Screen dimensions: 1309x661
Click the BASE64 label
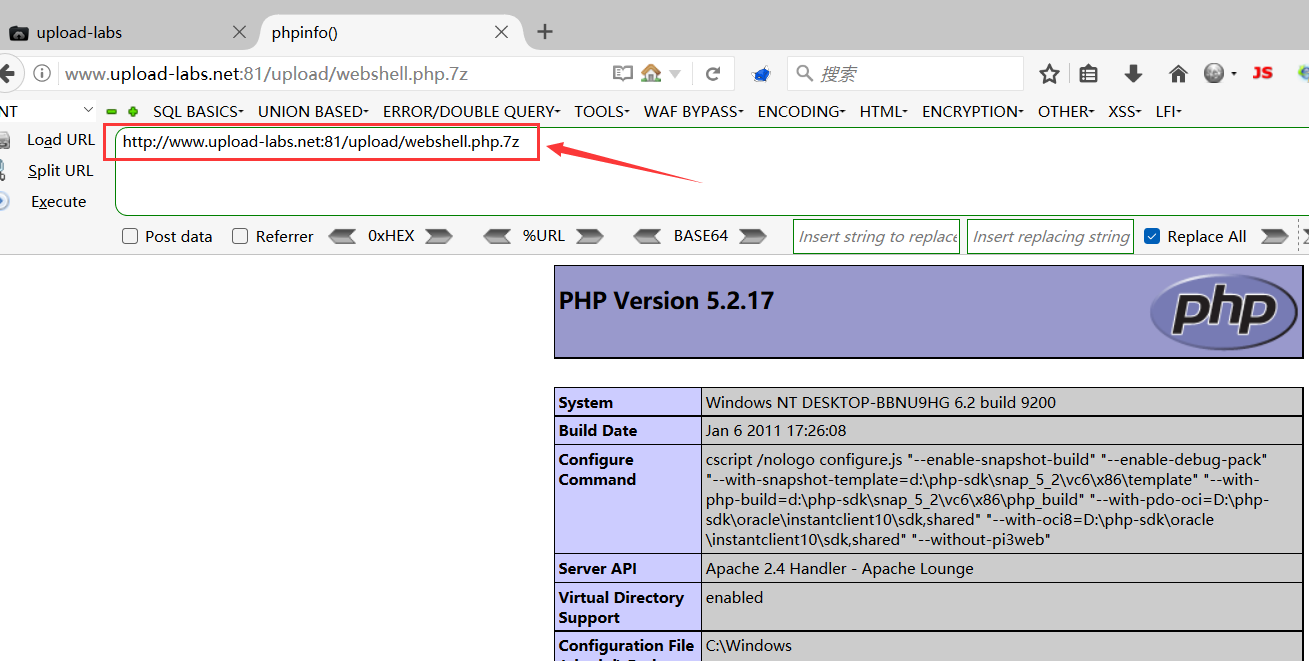[x=700, y=236]
